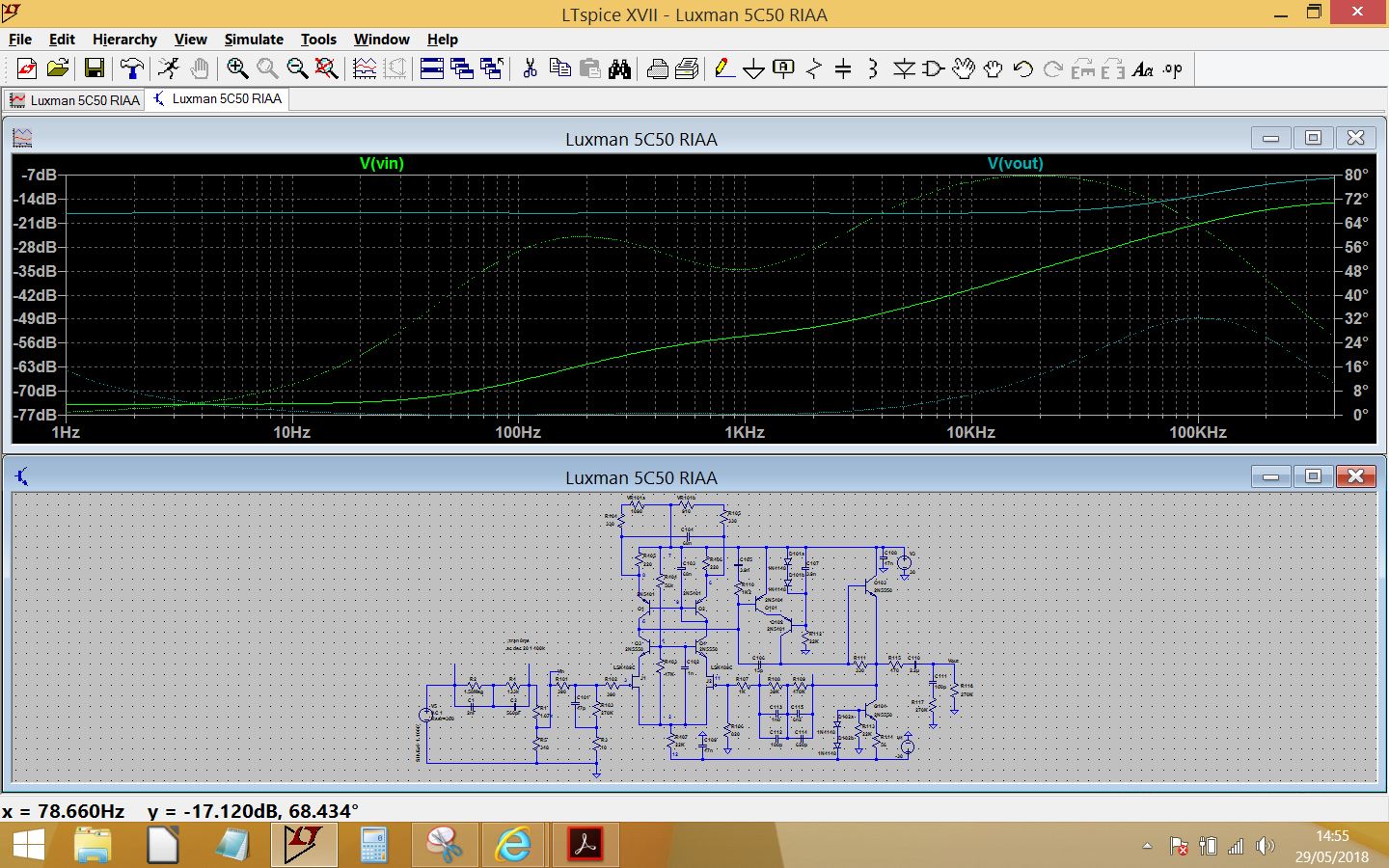Open Internet Explorer from taskbar
Image resolution: width=1389 pixels, height=868 pixels.
513,846
